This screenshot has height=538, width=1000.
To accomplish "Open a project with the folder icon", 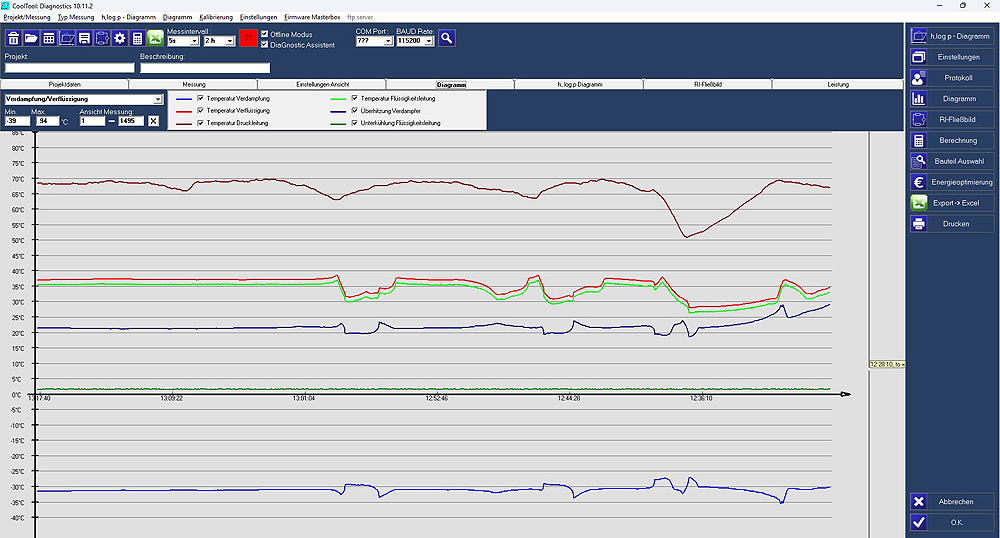I will pos(31,38).
